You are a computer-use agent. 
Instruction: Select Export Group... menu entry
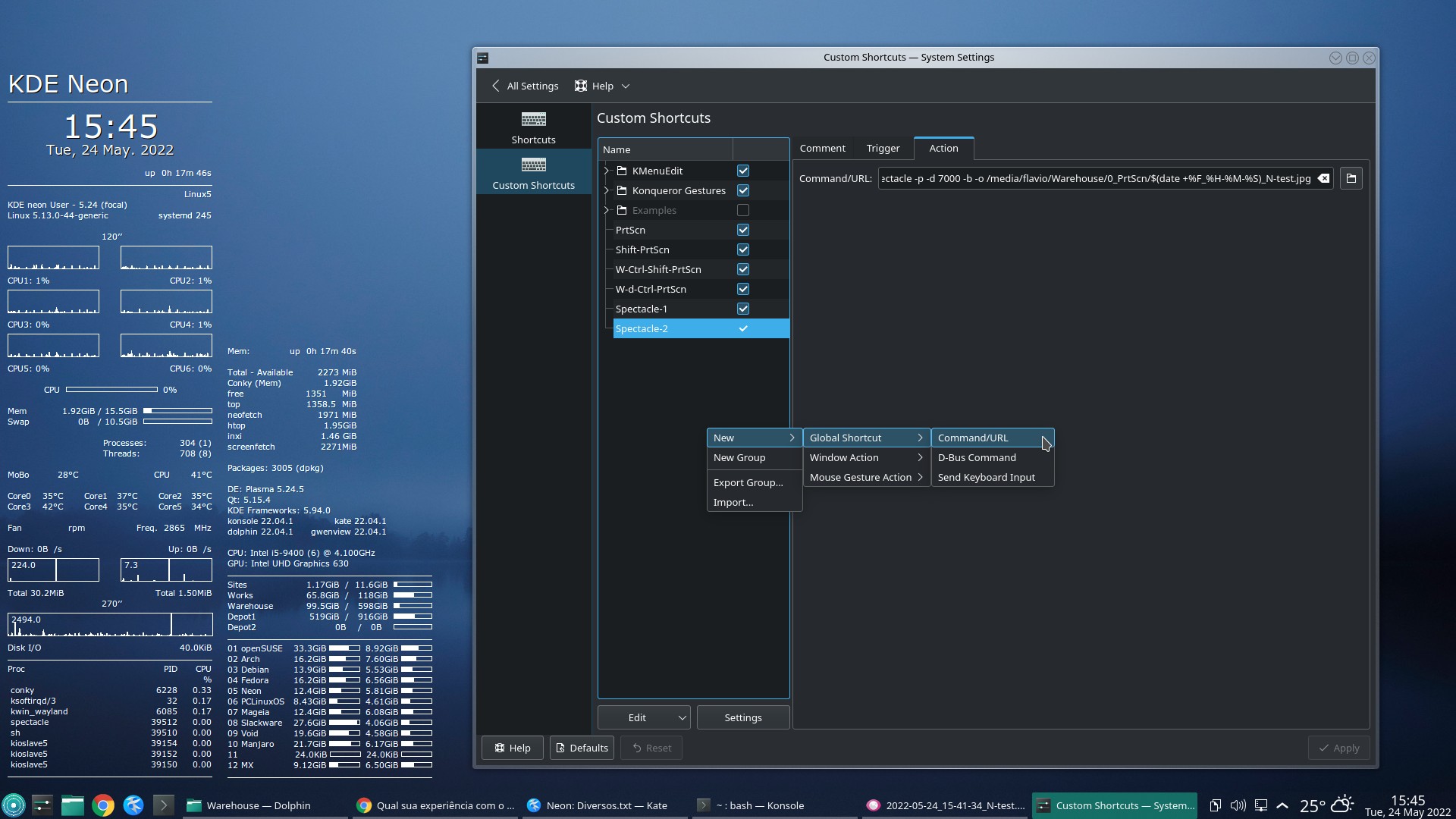(754, 482)
